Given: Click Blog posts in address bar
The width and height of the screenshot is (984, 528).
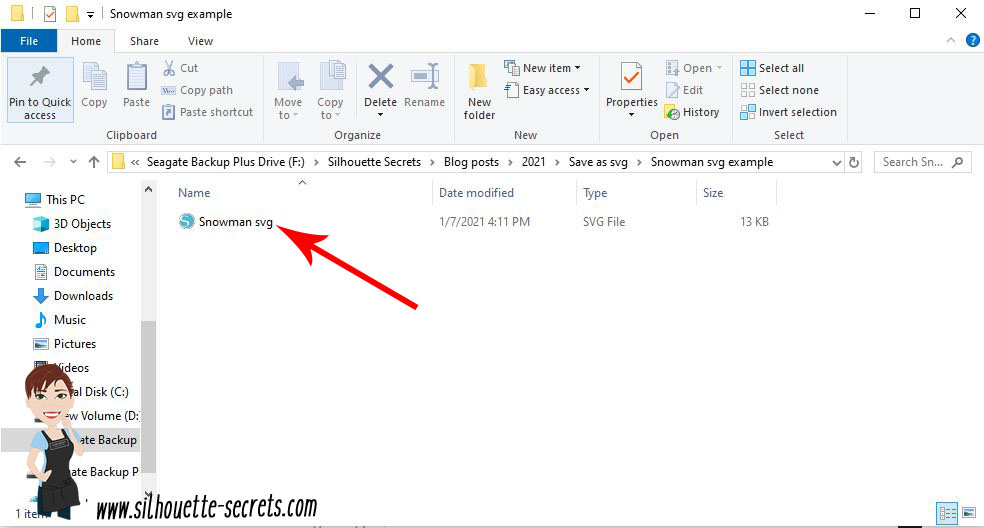Looking at the screenshot, I should [471, 162].
